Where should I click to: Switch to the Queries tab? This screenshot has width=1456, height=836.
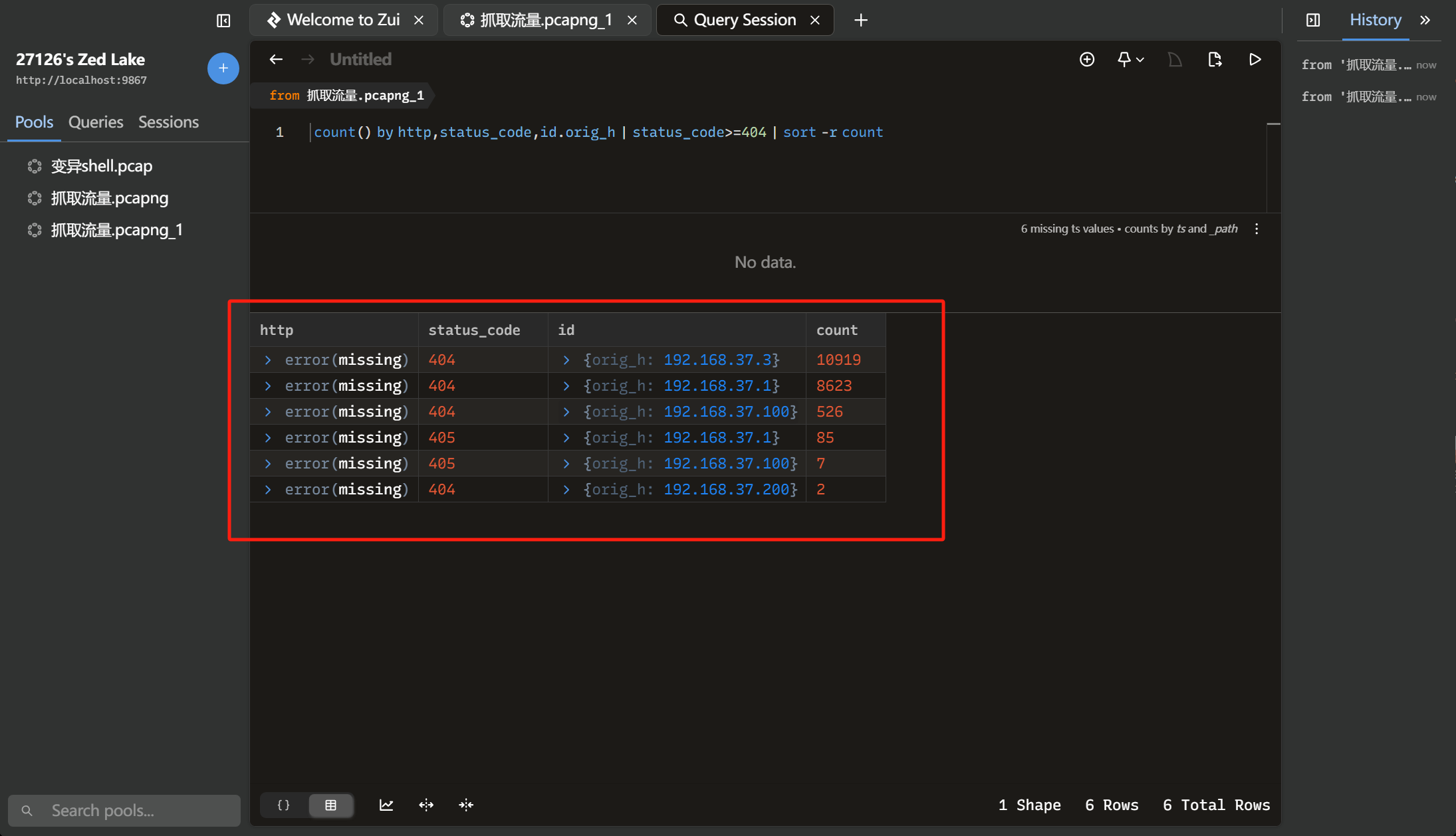pyautogui.click(x=96, y=122)
